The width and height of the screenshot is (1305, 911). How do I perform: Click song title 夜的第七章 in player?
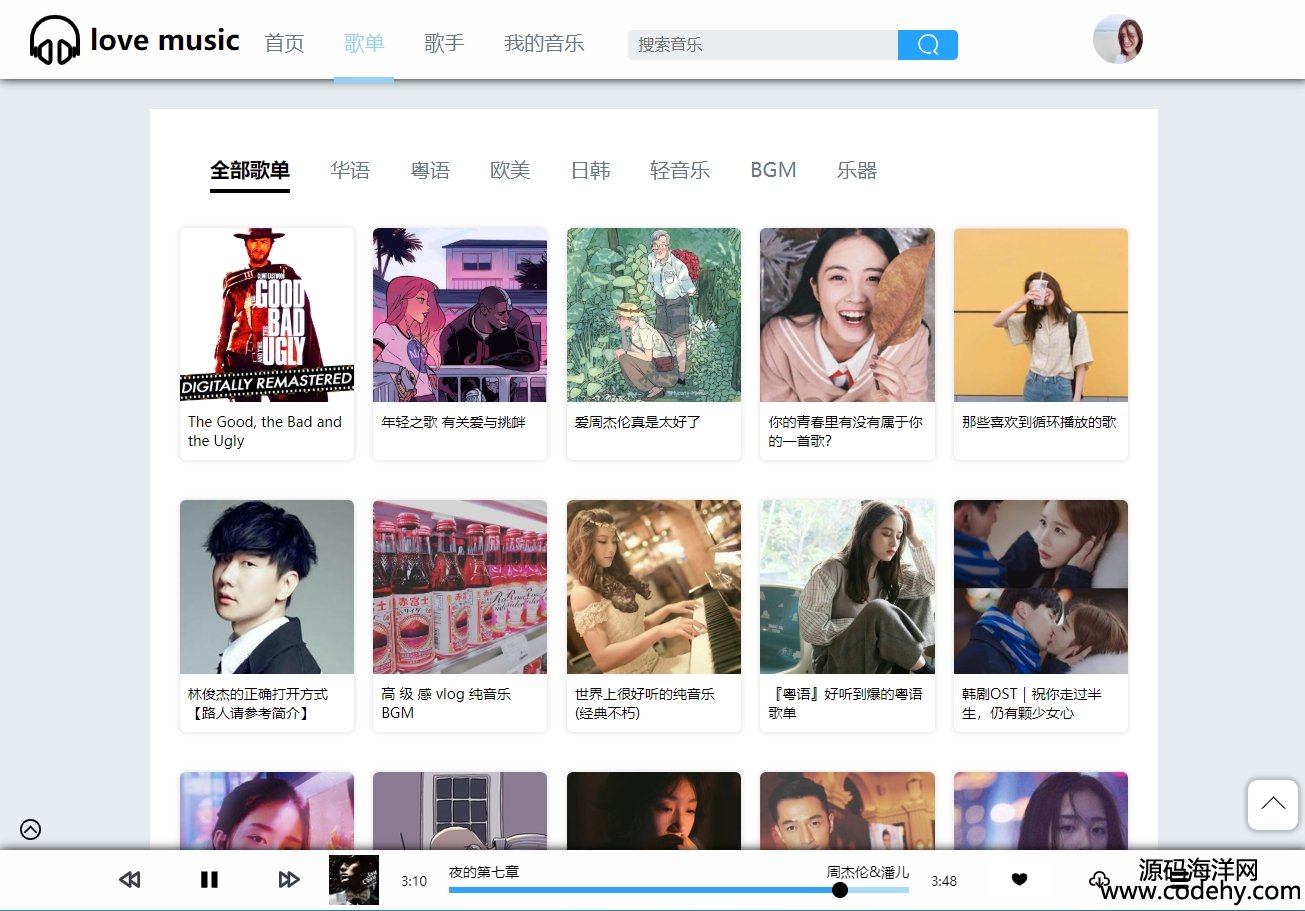pos(484,872)
